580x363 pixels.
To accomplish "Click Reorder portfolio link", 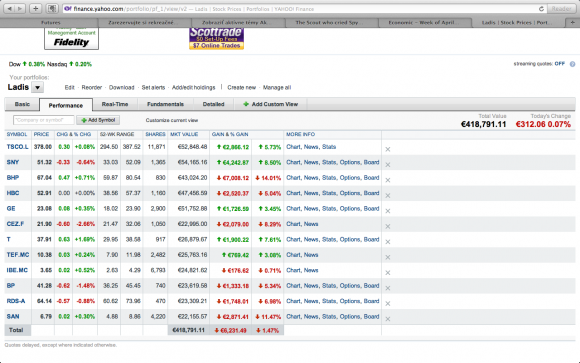I will 92,88.
